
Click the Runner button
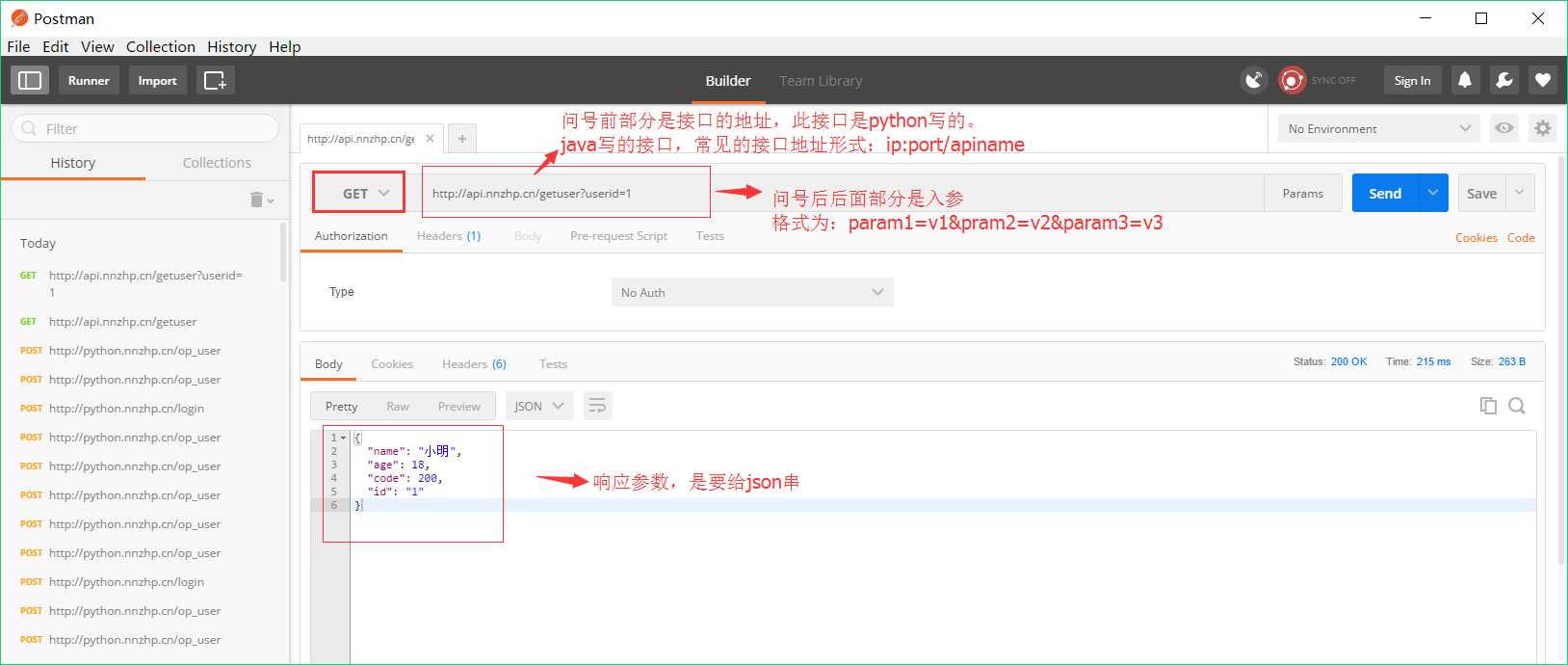pyautogui.click(x=89, y=80)
